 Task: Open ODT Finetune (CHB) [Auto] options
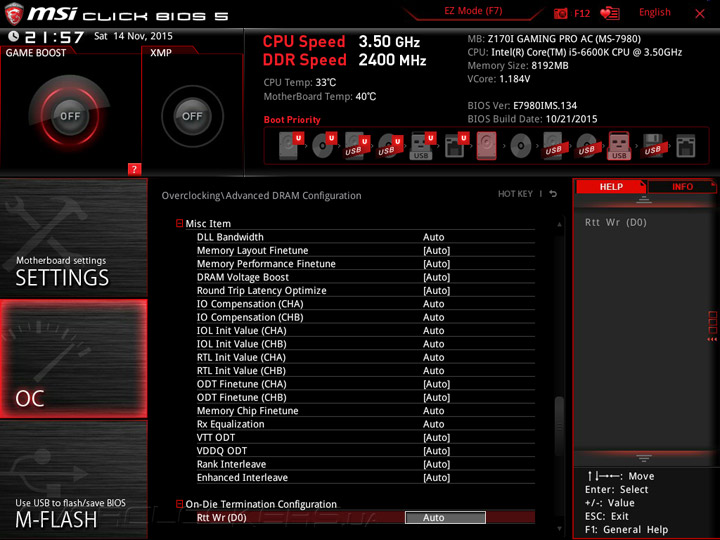click(436, 397)
